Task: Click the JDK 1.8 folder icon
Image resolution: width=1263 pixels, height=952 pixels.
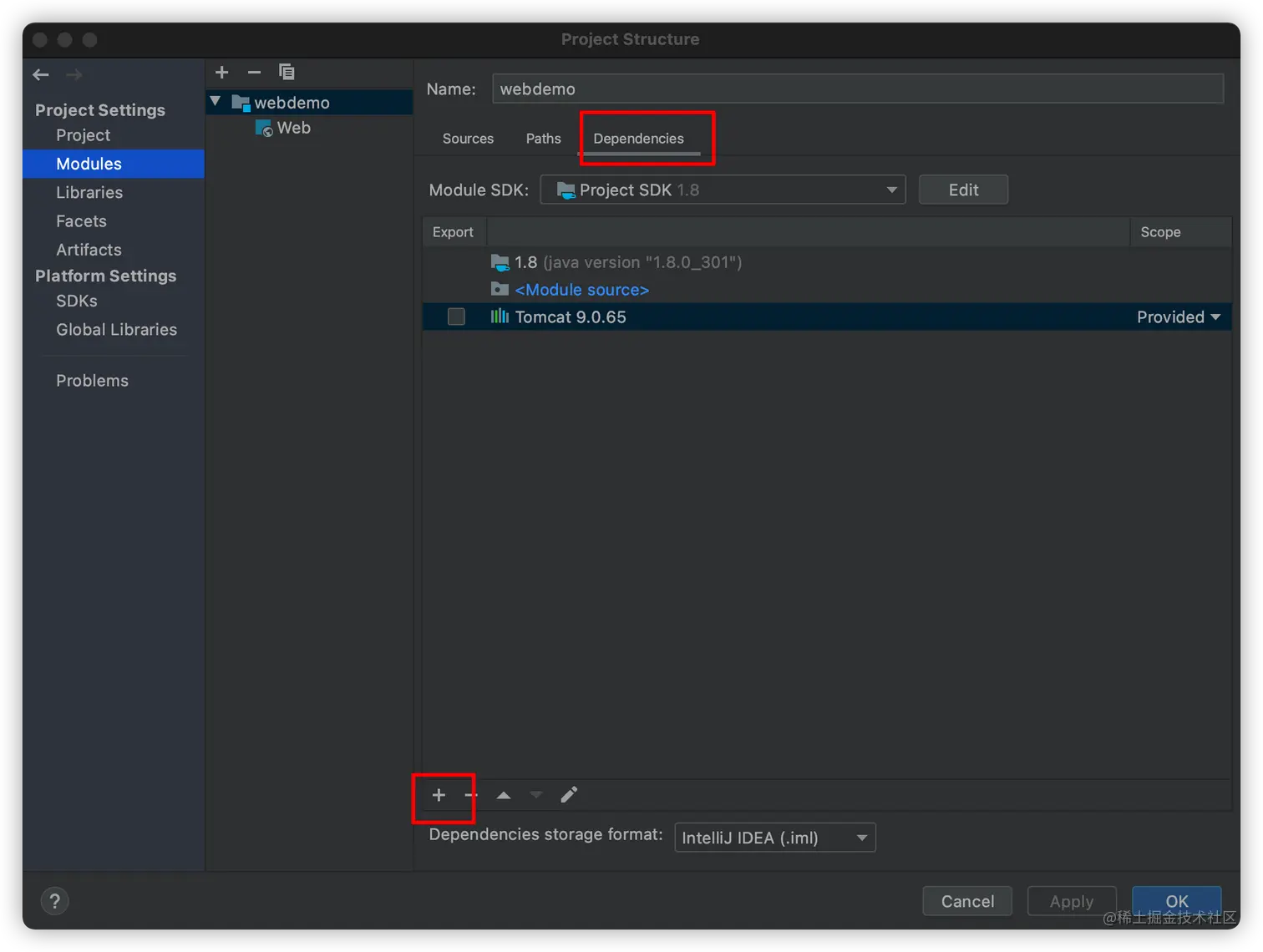Action: [x=500, y=262]
